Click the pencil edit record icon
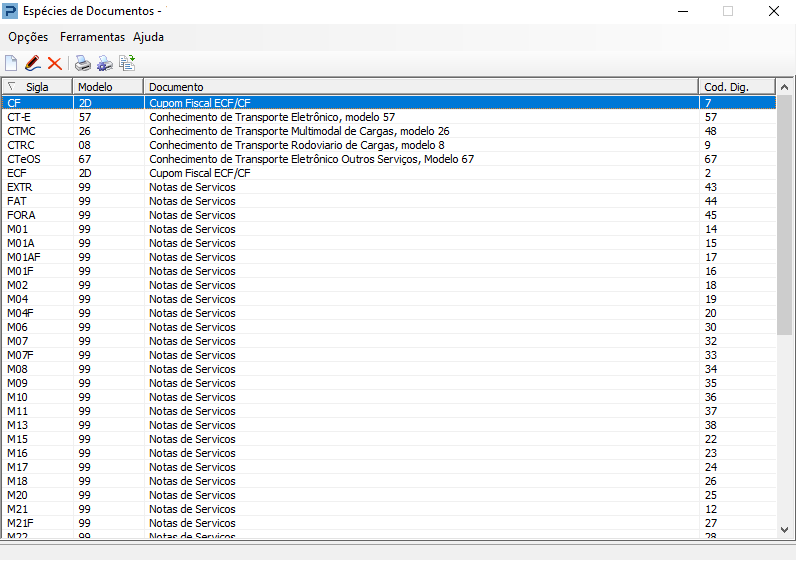 click(32, 63)
